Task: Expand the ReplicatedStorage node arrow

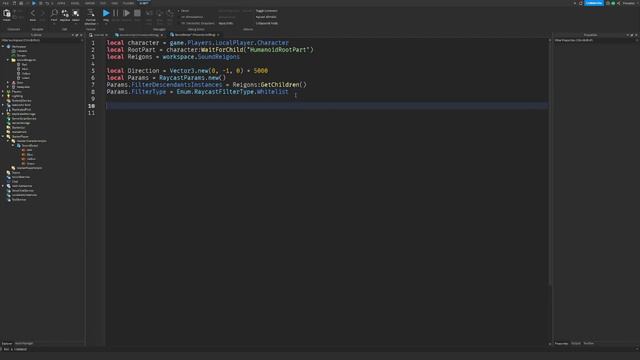Action: [3, 114]
